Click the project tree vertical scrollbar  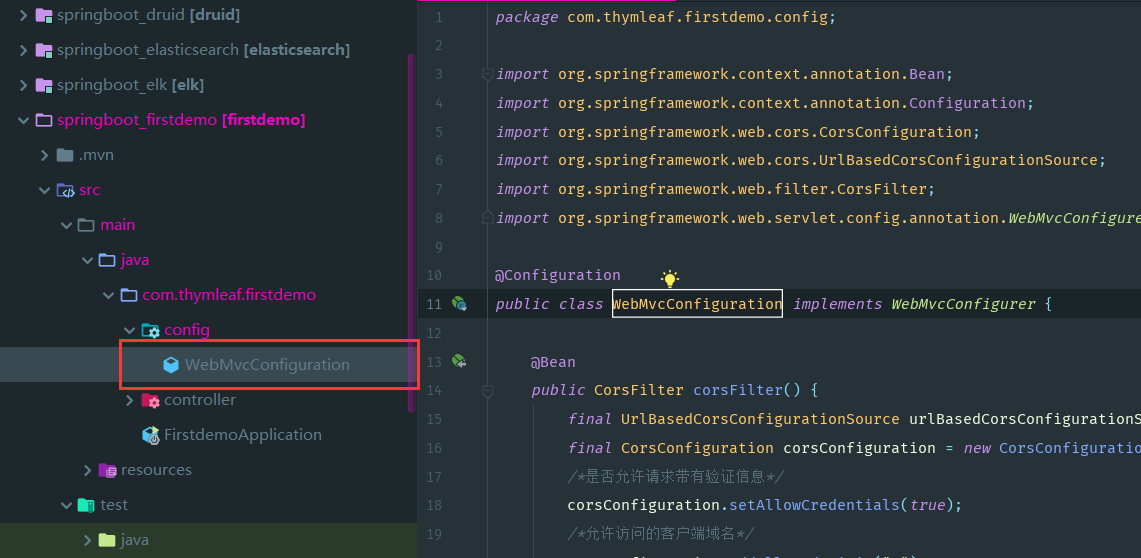pyautogui.click(x=411, y=233)
